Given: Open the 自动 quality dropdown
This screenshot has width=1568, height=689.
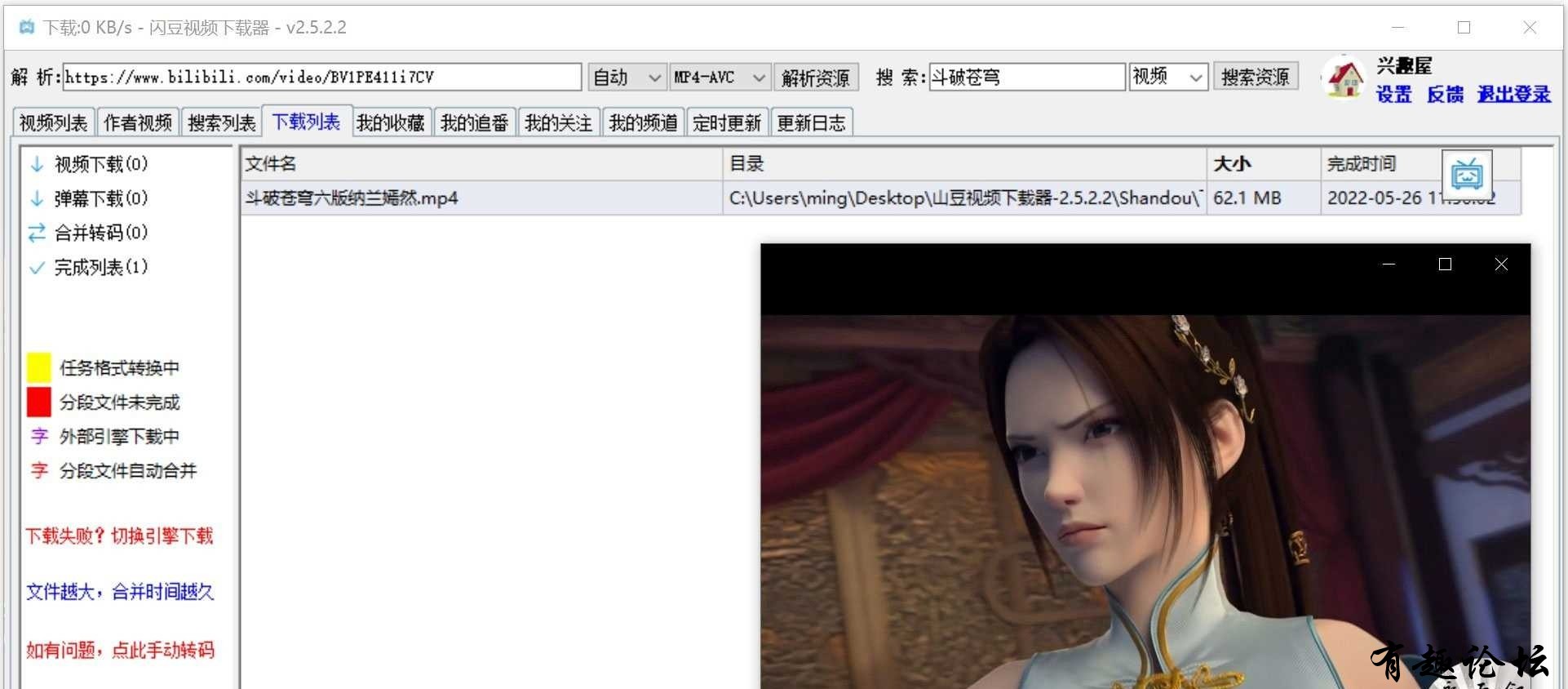Looking at the screenshot, I should 626,78.
